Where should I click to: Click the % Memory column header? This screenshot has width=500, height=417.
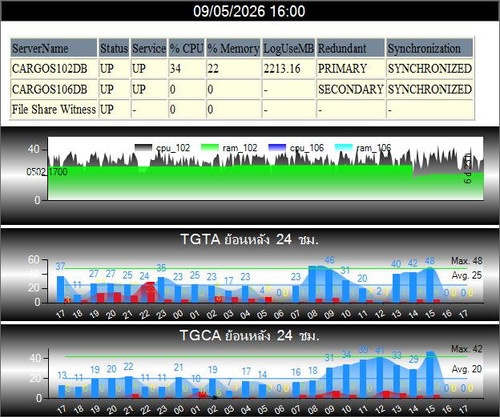click(x=233, y=48)
